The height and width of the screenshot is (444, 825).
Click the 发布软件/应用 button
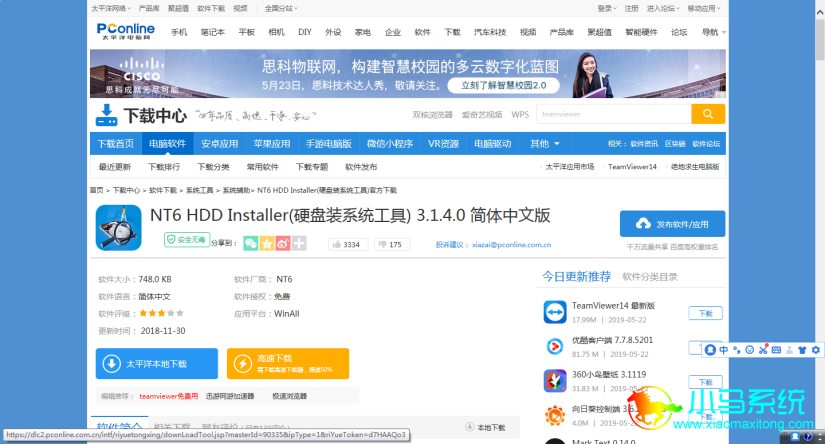(672, 224)
